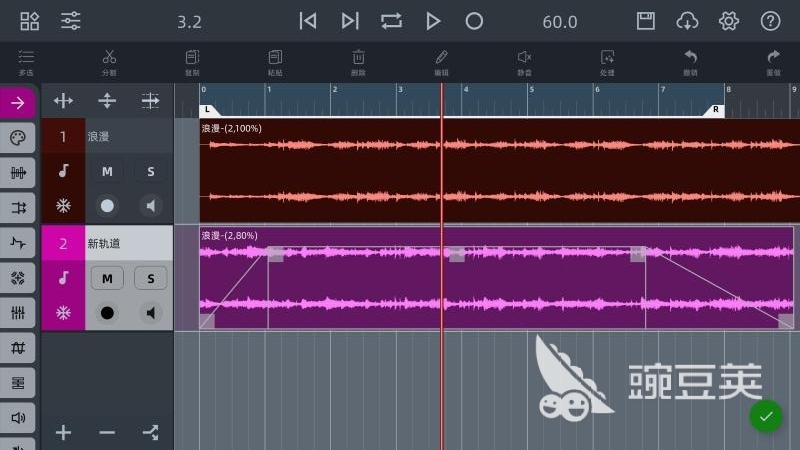The height and width of the screenshot is (450, 800).
Task: Freeze track 1 with snowflake icon
Action: coord(63,206)
